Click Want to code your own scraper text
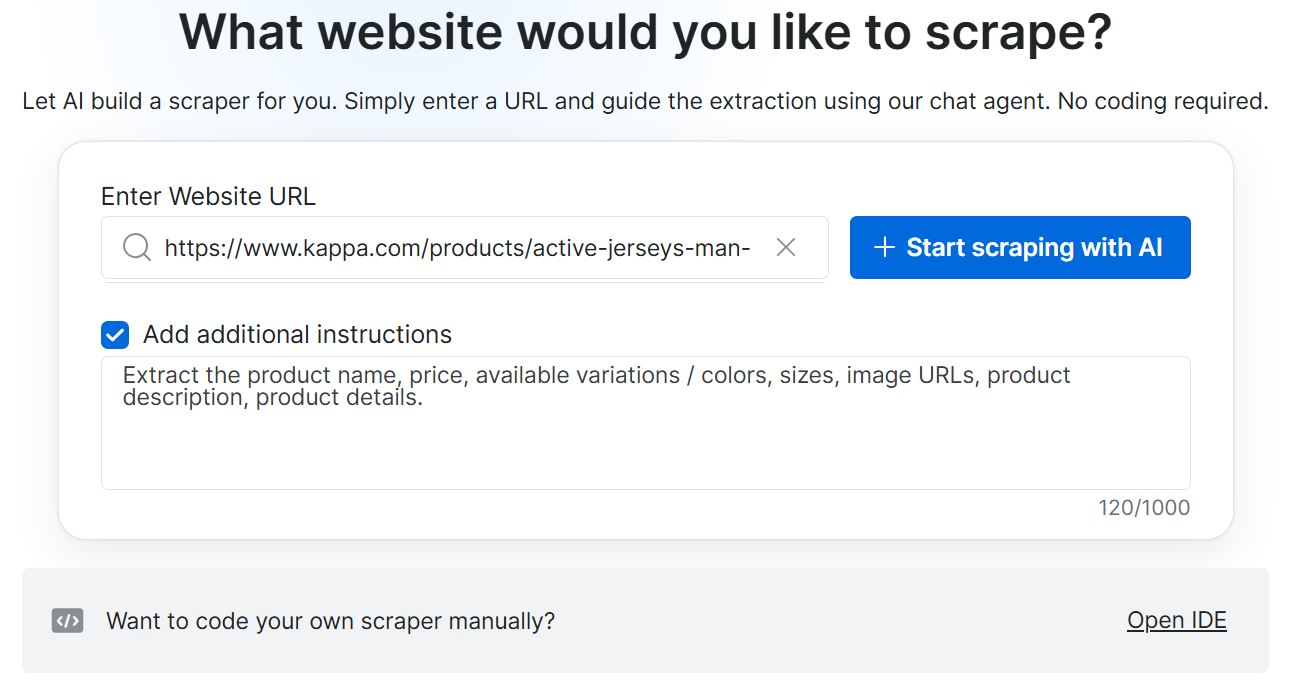1291x683 pixels. click(331, 621)
